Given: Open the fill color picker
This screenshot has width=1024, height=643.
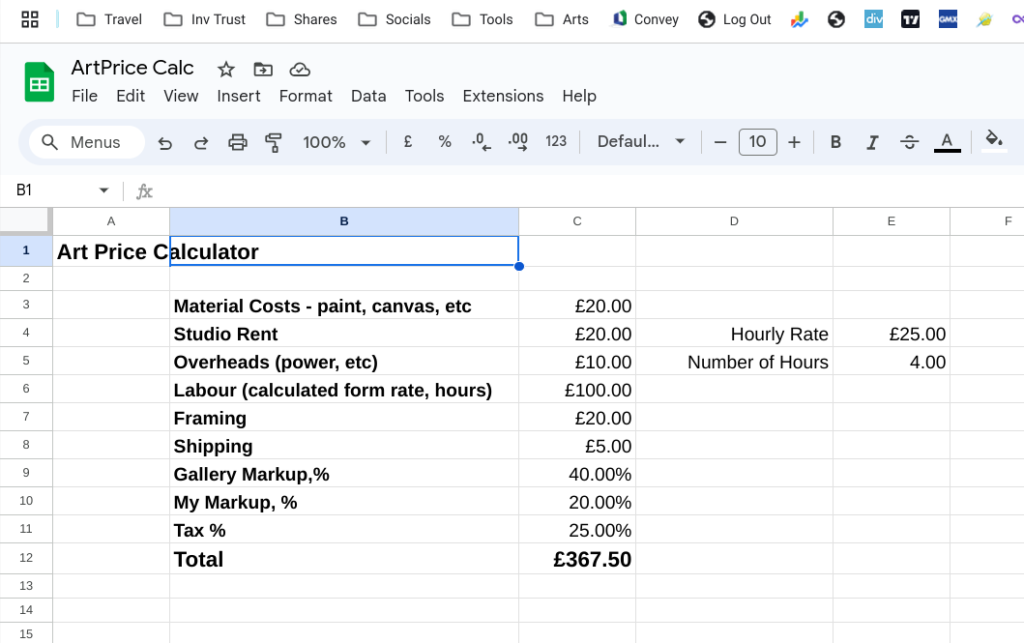Looking at the screenshot, I should [995, 142].
